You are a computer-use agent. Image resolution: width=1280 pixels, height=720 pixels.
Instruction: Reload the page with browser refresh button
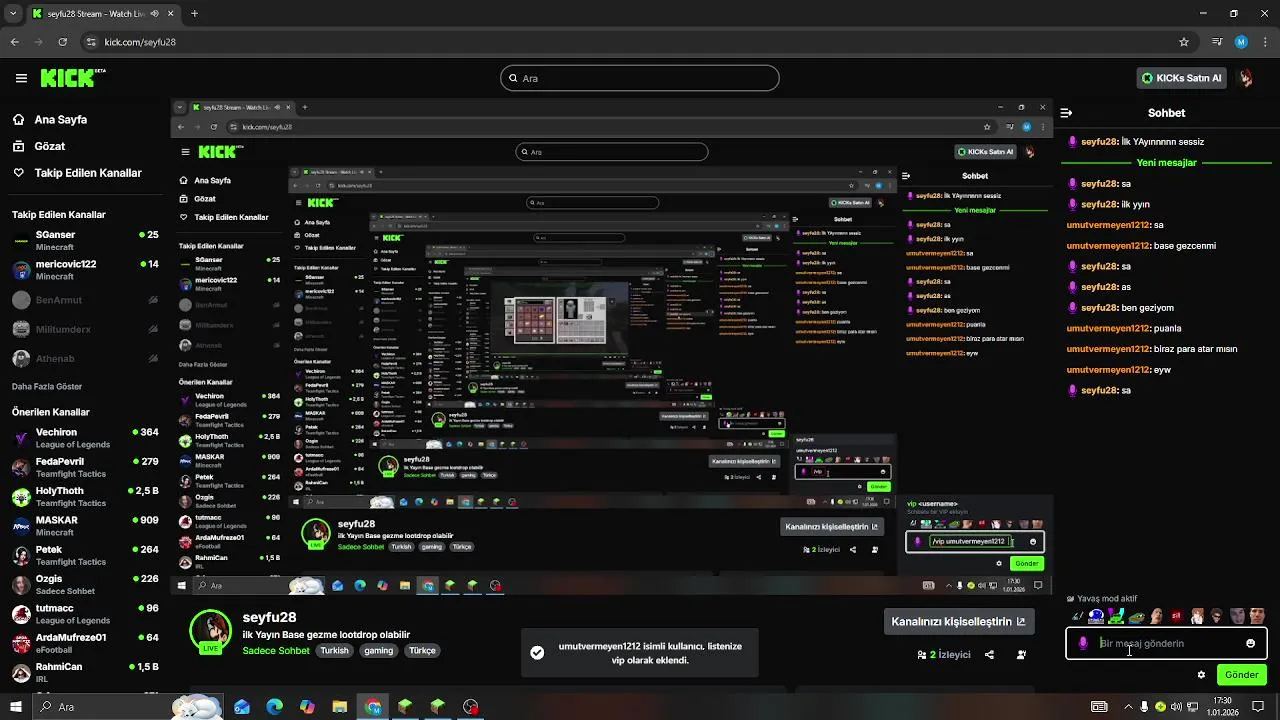63,42
